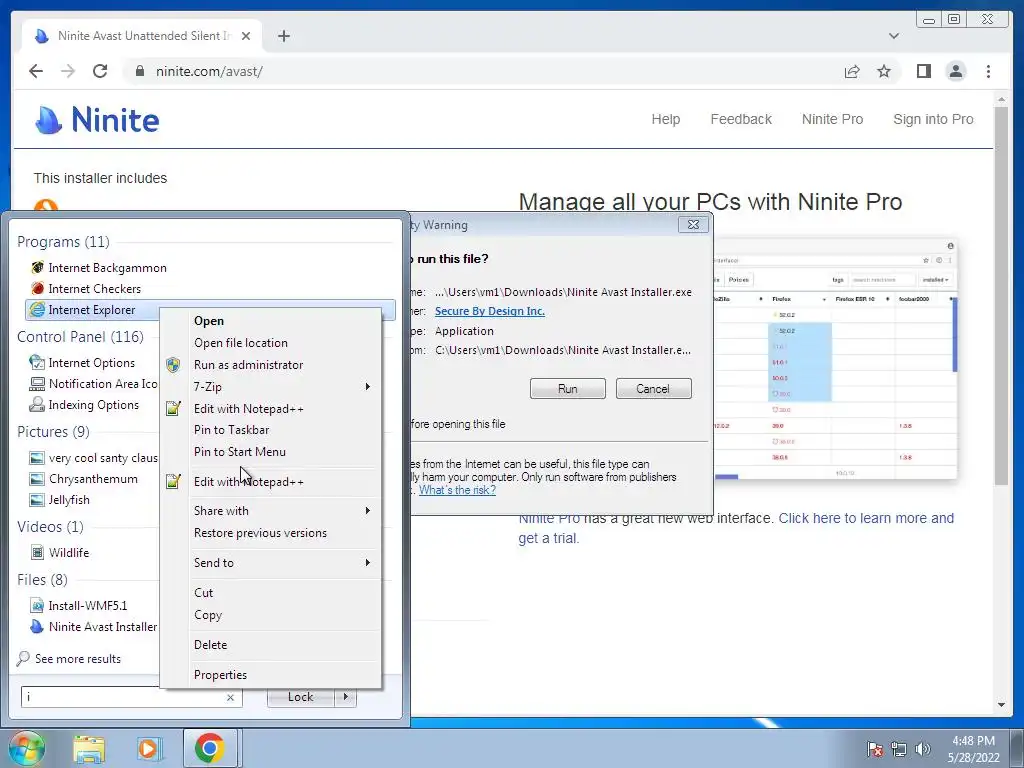Click the page's vertical scrollbar thumb
1024x768 pixels.
click(x=1001, y=295)
